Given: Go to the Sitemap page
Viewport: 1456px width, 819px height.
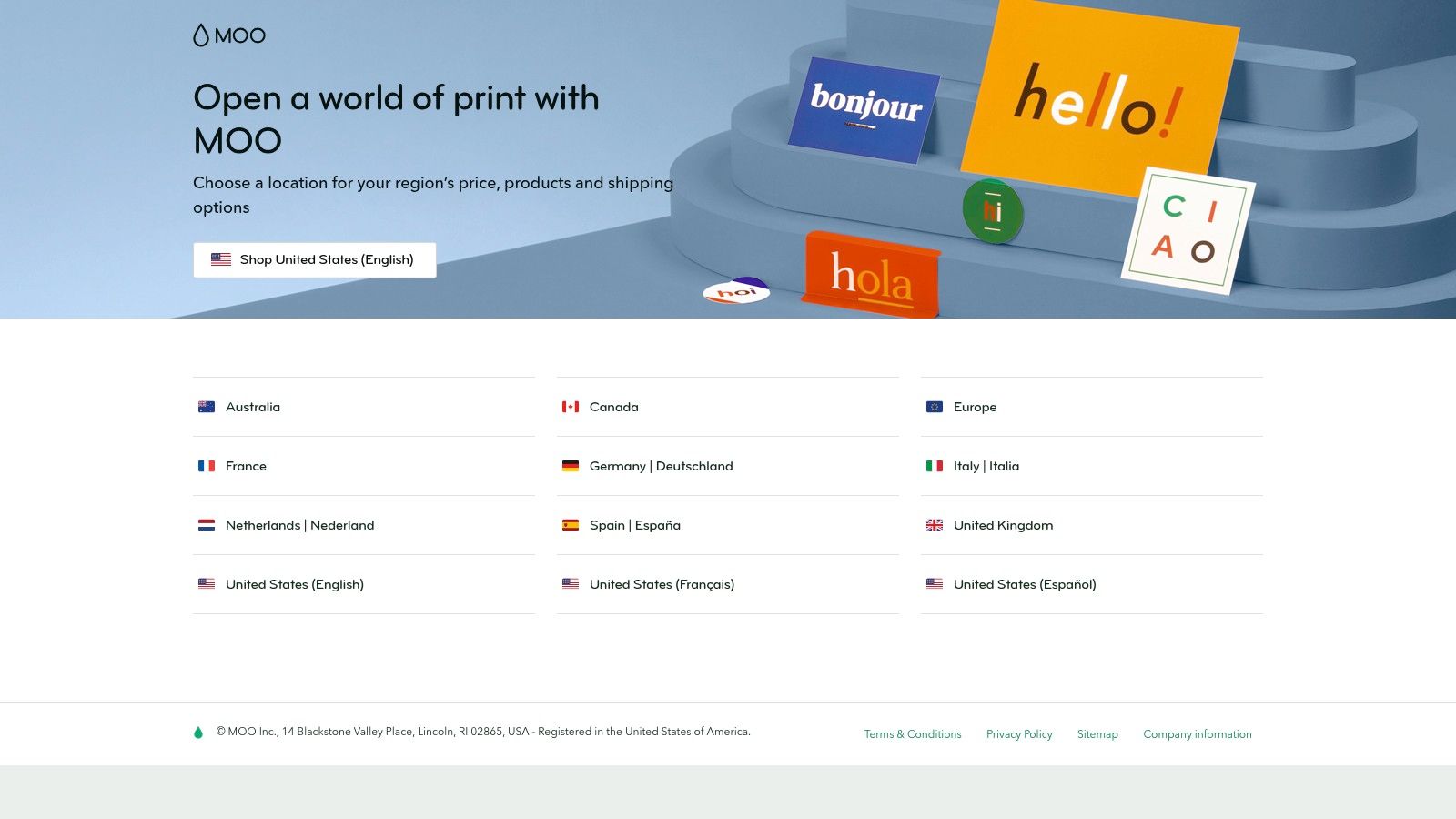Looking at the screenshot, I should click(x=1097, y=734).
